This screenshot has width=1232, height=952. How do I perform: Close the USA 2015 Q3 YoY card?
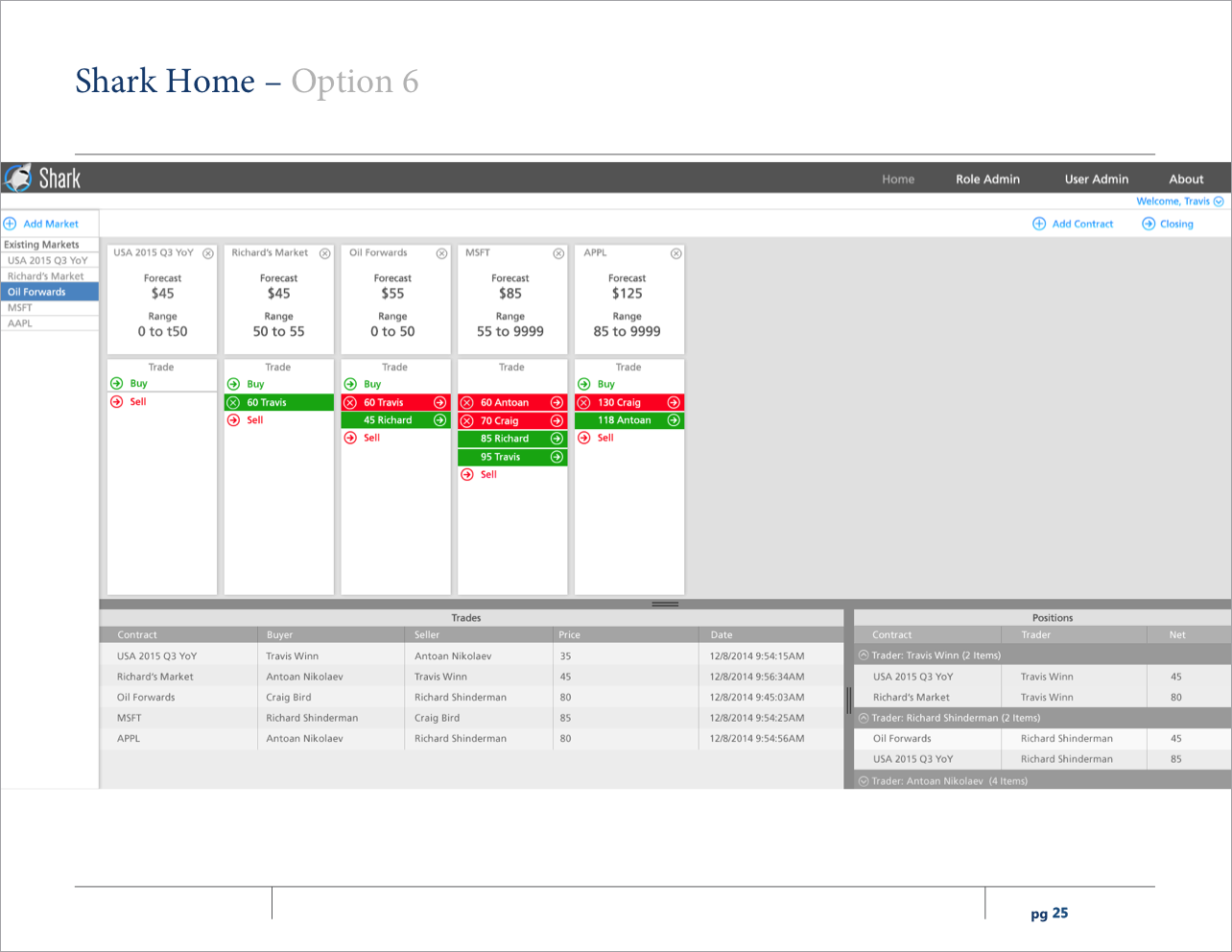[208, 253]
